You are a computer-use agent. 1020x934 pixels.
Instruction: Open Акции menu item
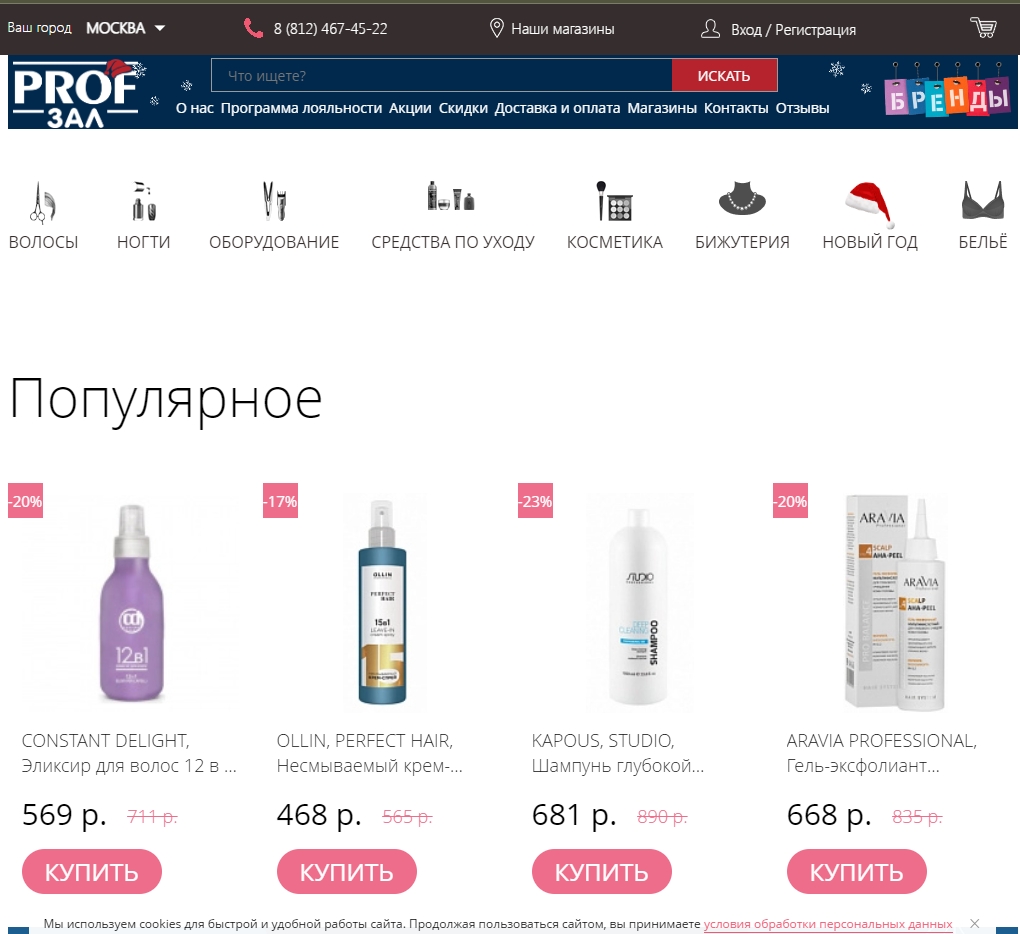410,108
